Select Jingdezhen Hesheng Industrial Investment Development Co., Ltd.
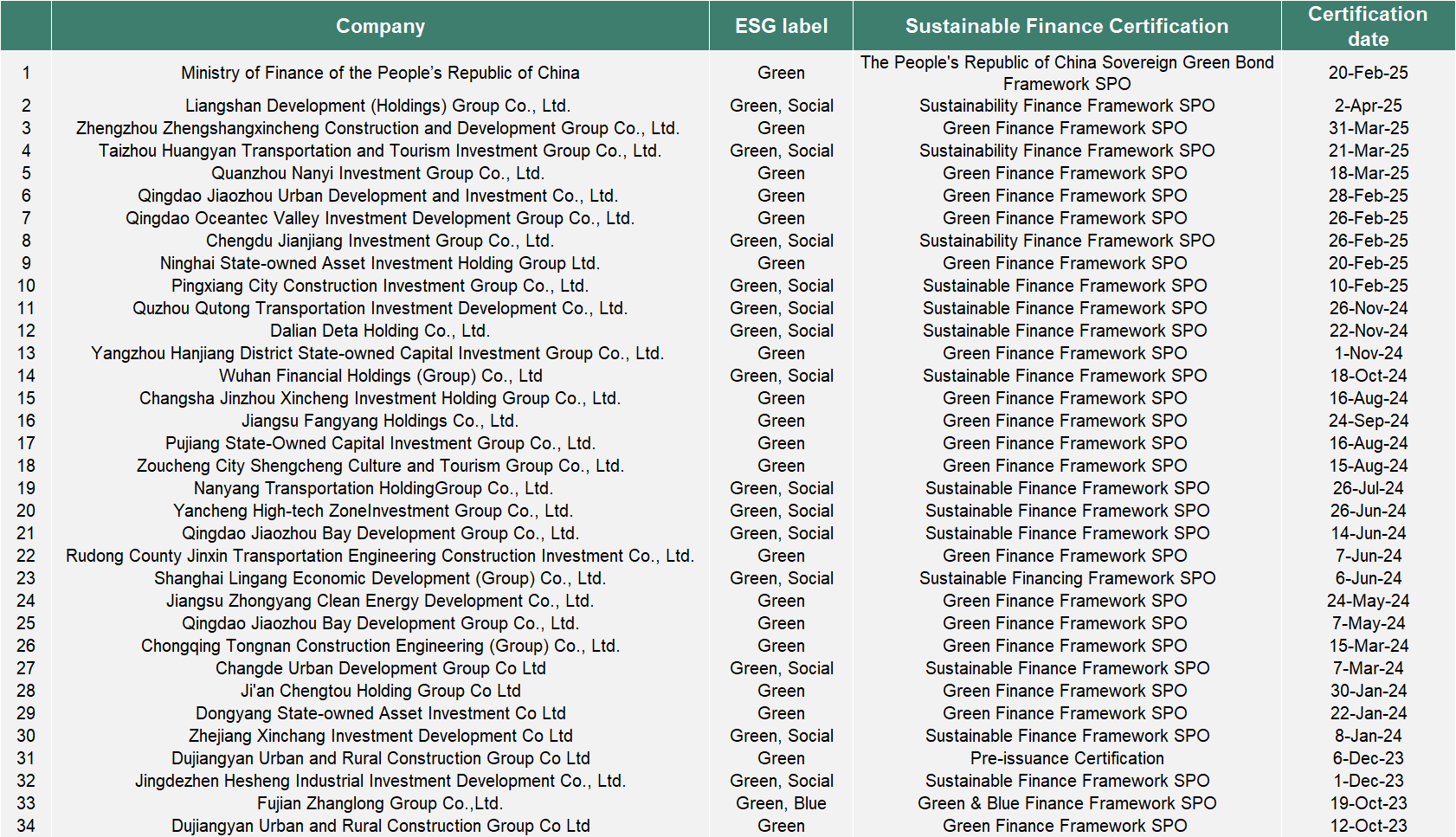 [x=380, y=781]
